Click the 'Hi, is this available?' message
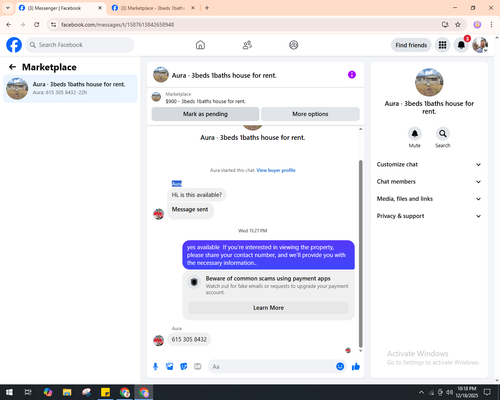The width and height of the screenshot is (500, 400). click(197, 195)
